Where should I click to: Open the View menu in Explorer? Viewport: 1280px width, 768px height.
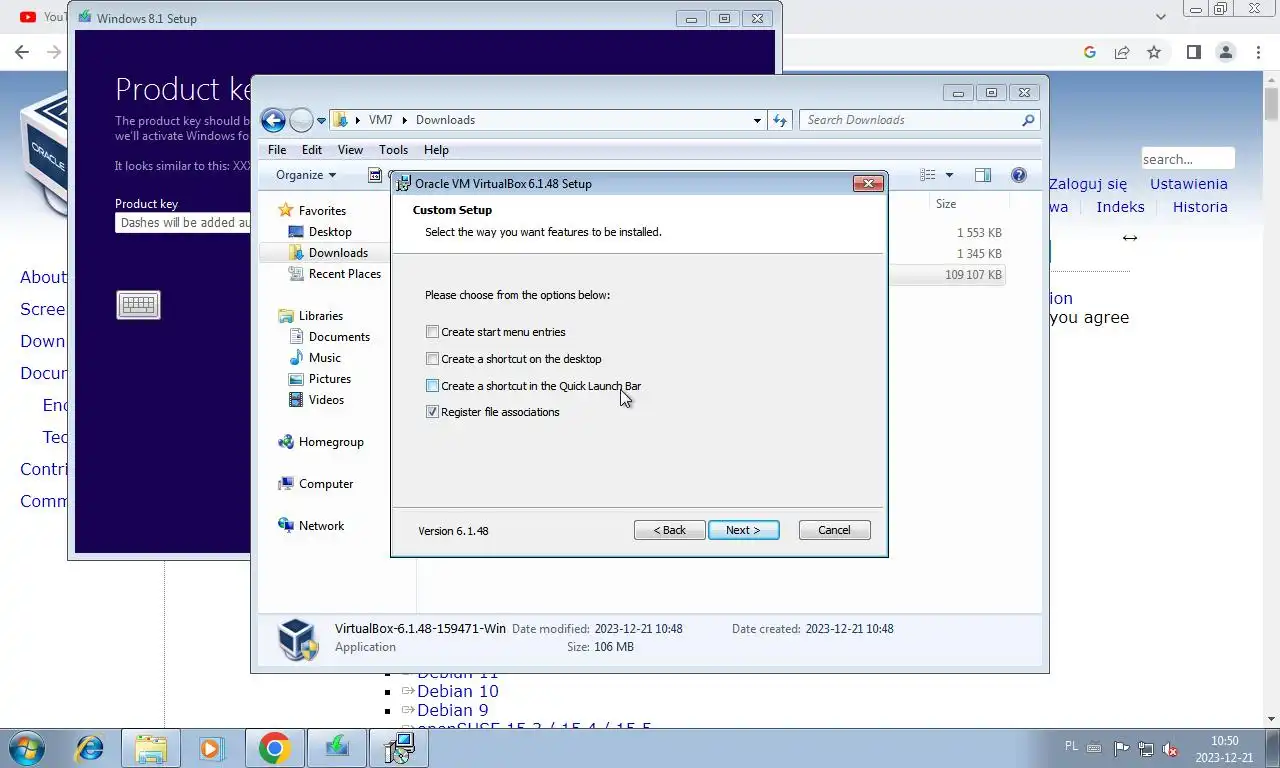(x=350, y=149)
